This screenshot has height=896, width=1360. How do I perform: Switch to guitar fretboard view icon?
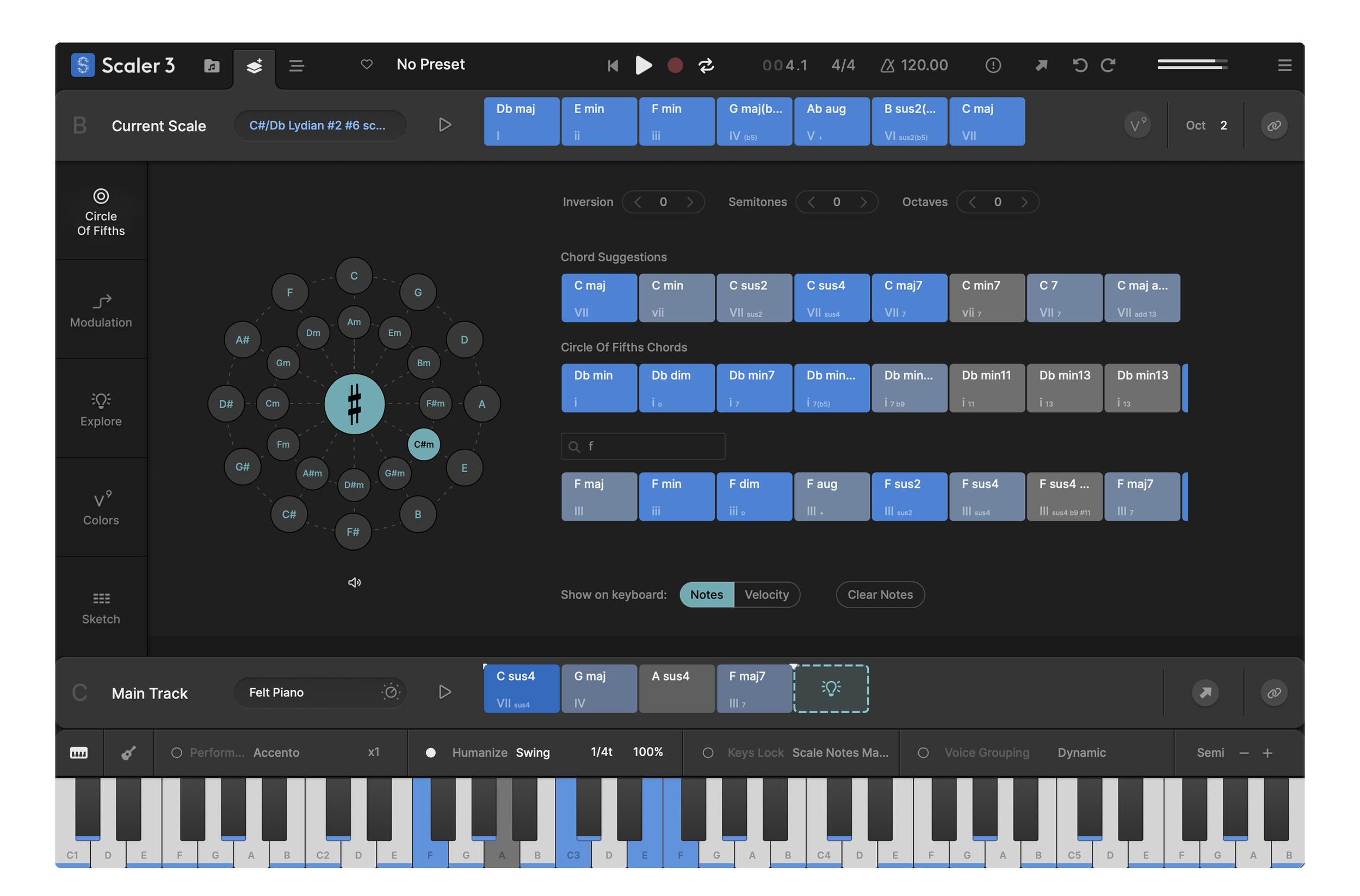[128, 752]
